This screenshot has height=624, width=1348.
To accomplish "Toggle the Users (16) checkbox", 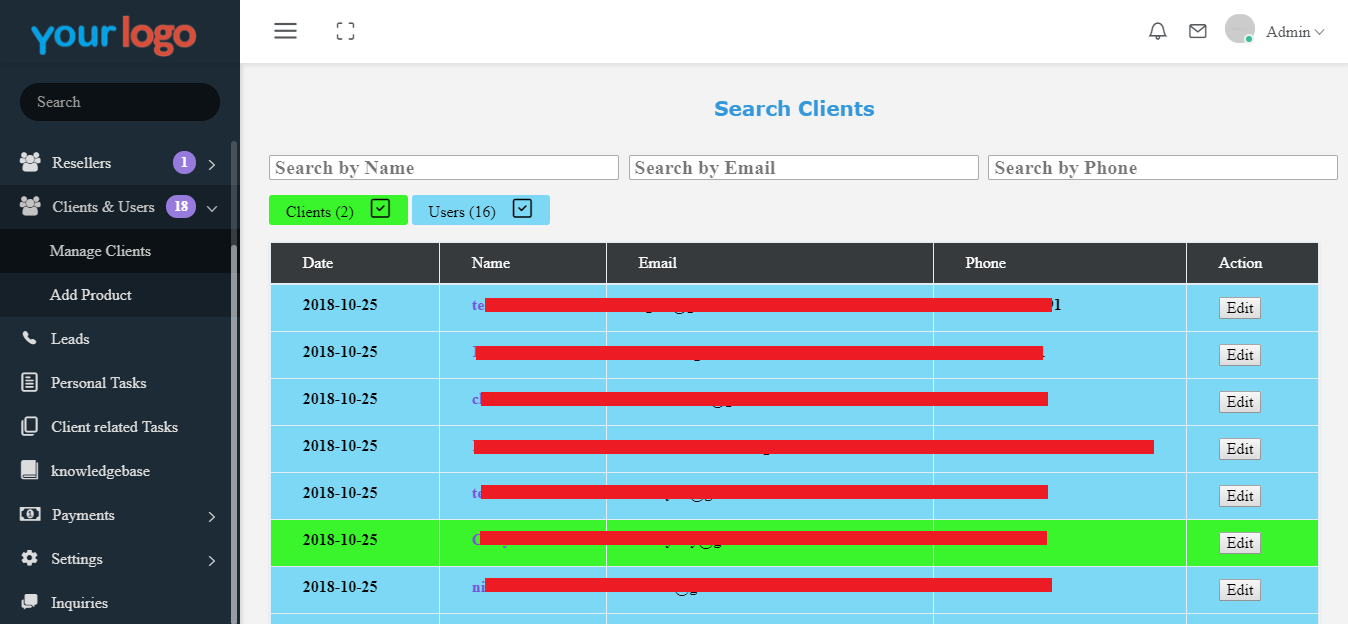I will point(522,209).
